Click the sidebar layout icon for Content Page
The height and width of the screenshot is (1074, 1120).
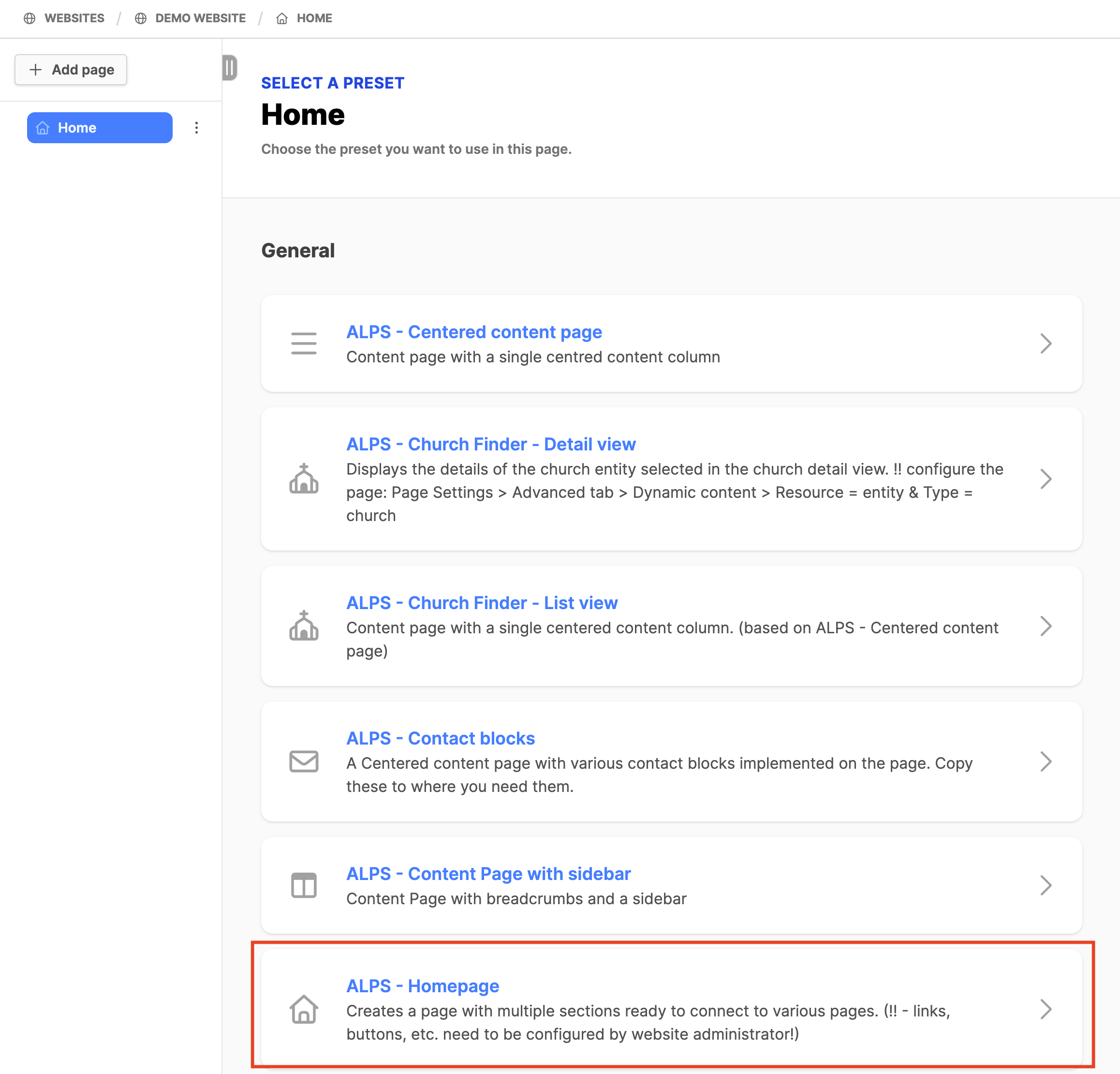(x=303, y=885)
